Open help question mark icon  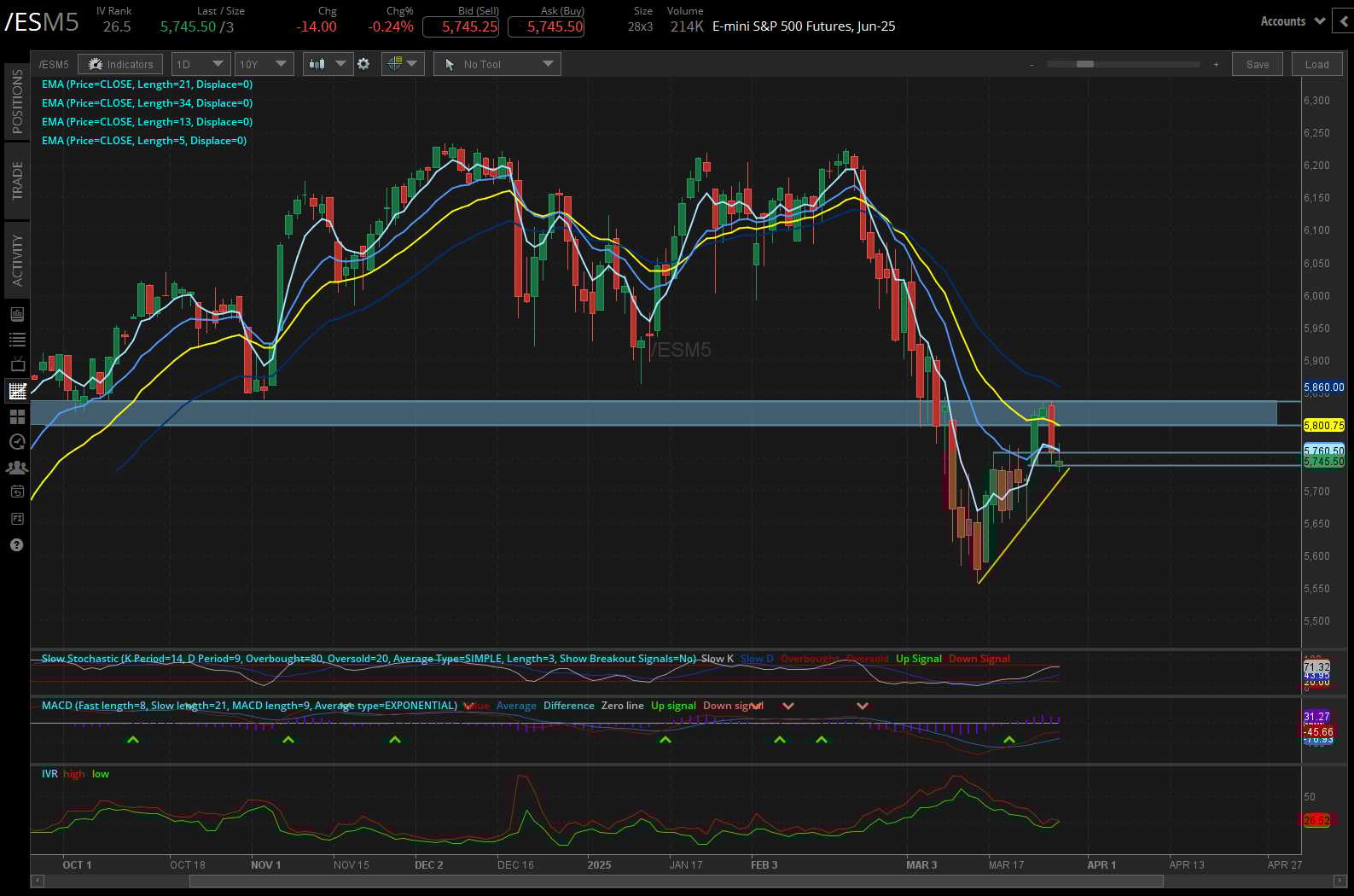pyautogui.click(x=16, y=544)
